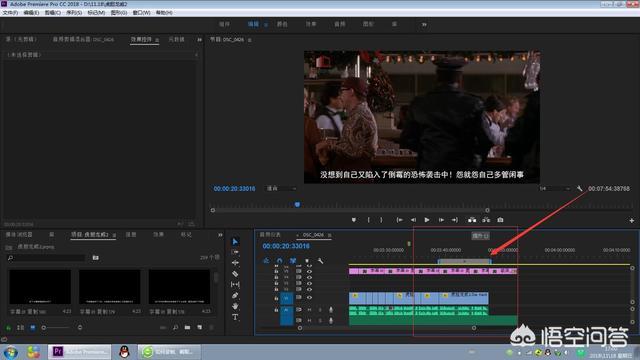Select the Razor tool
The image size is (640, 360).
tap(235, 273)
